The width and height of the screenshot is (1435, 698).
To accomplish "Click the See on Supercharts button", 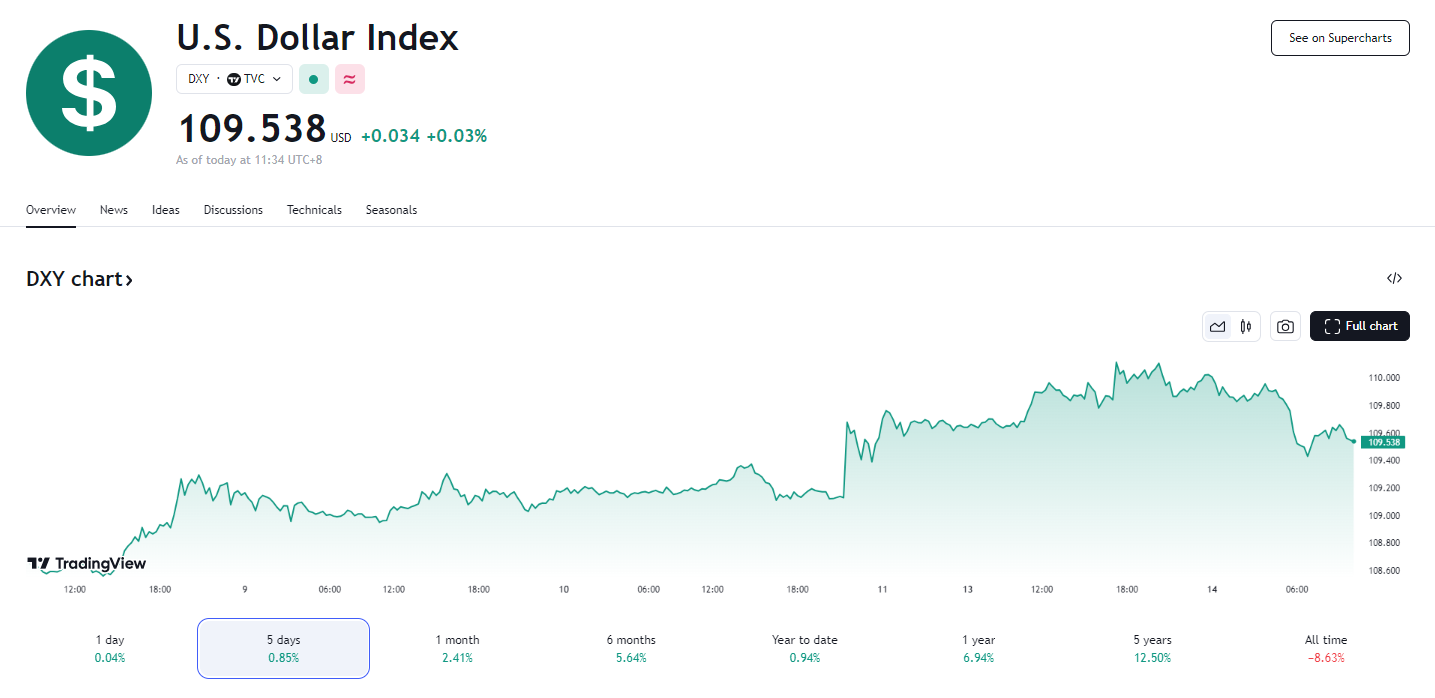I will click(x=1340, y=38).
